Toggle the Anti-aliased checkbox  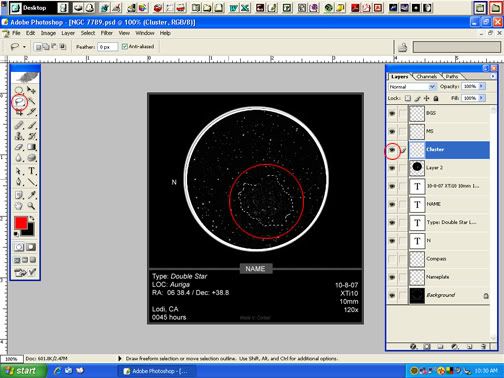(125, 46)
